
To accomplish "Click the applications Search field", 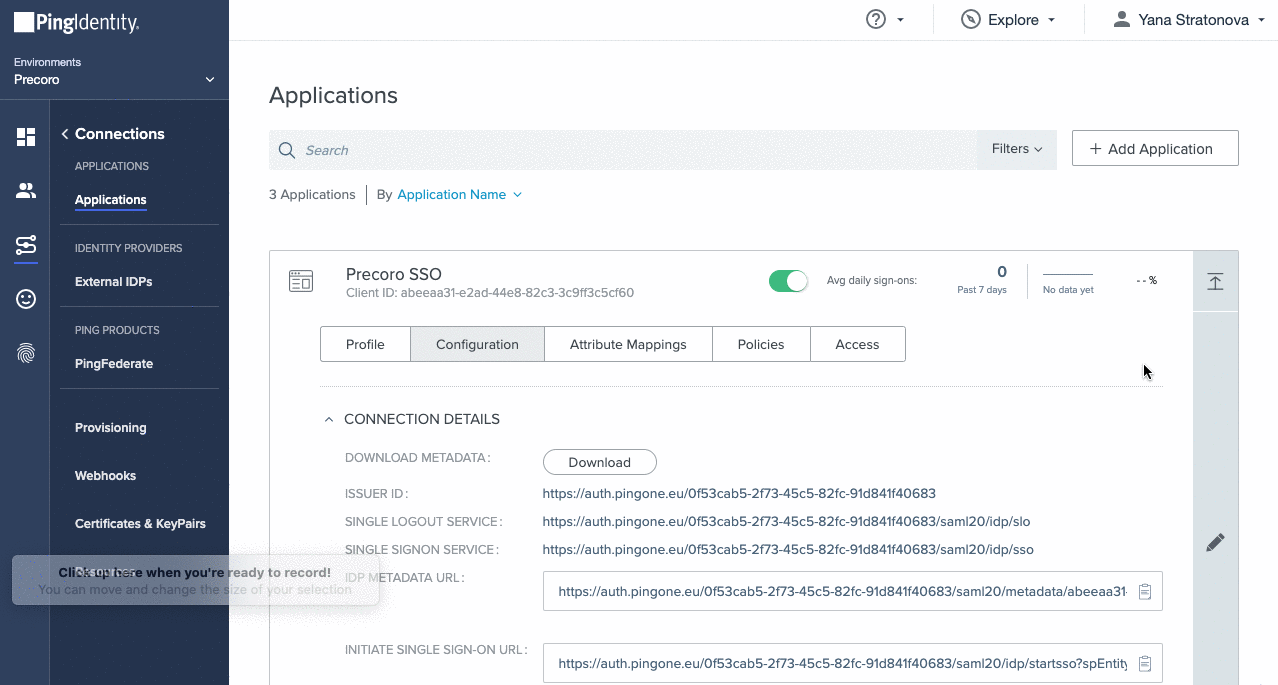I will pyautogui.click(x=623, y=150).
